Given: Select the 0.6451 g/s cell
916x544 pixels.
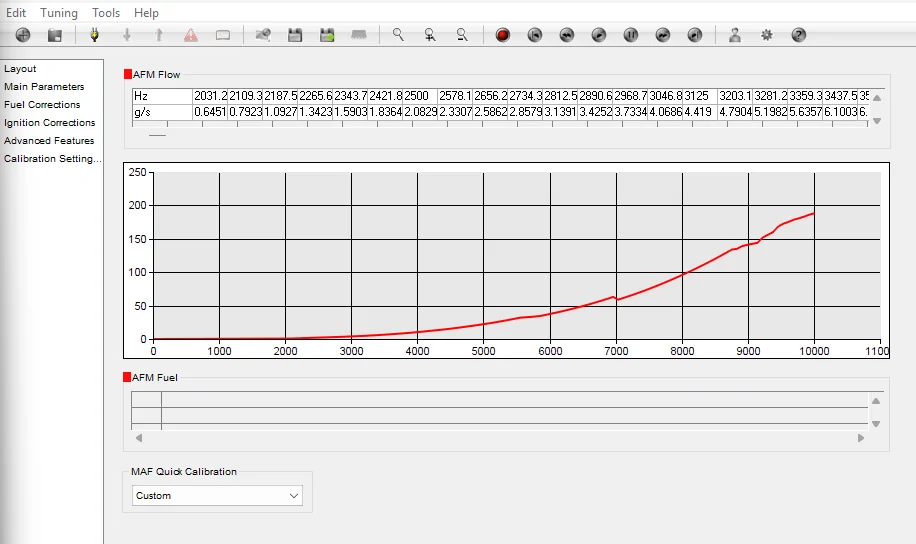Looking at the screenshot, I should pos(210,112).
